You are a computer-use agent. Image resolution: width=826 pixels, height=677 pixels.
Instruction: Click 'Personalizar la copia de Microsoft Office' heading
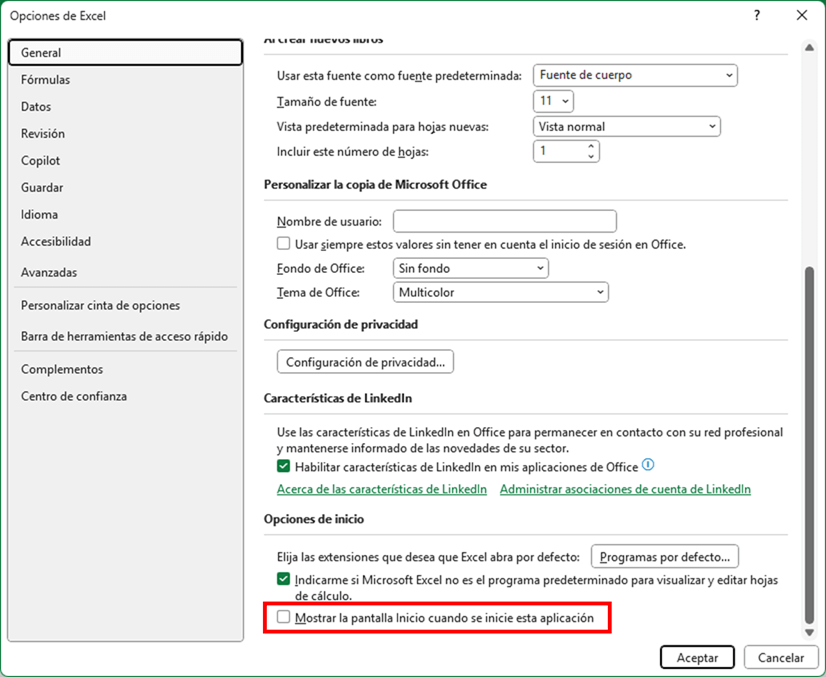(x=375, y=184)
